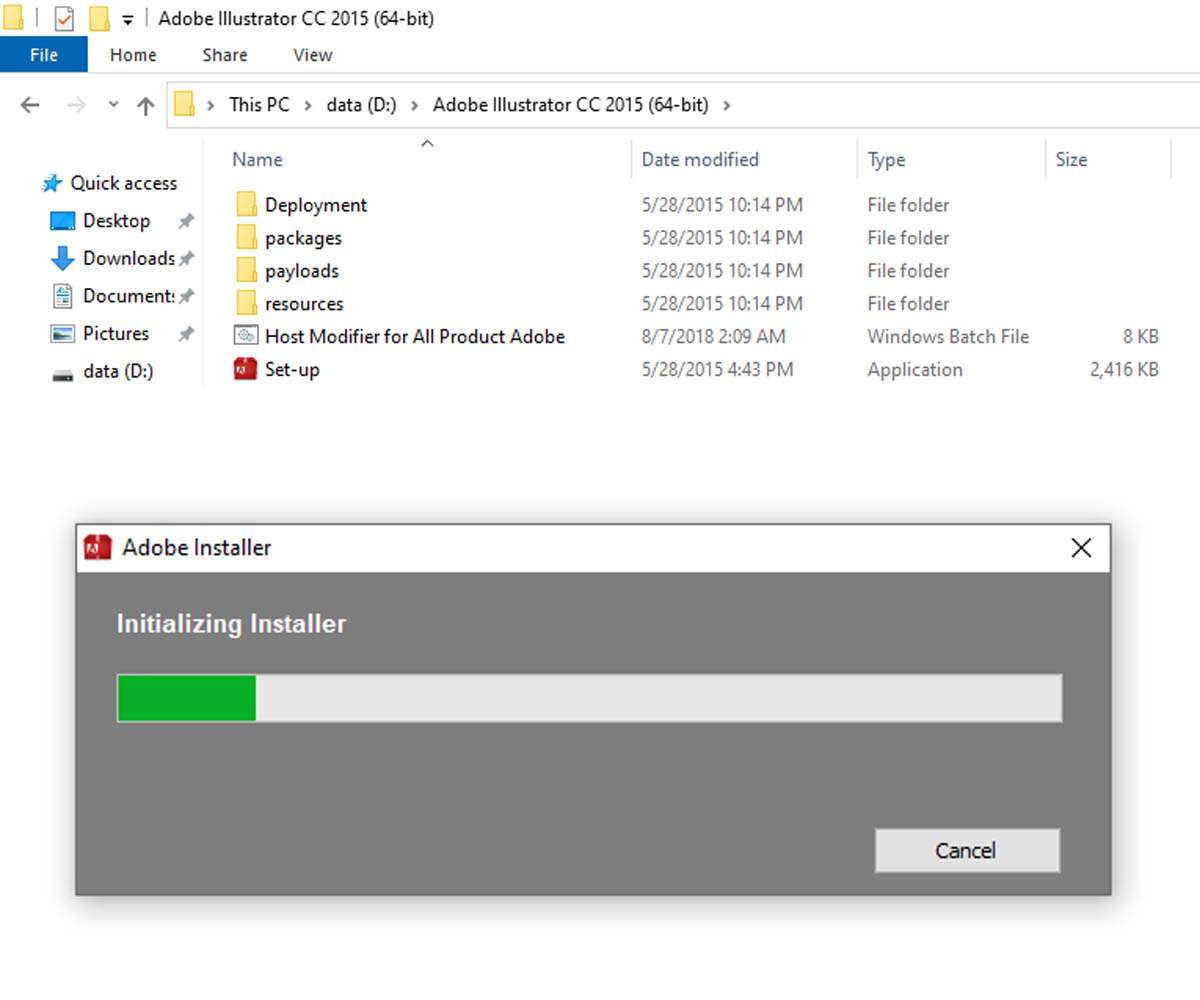This screenshot has width=1200, height=1000.
Task: Expand the chevron before This PC in the address bar
Action: click(211, 105)
